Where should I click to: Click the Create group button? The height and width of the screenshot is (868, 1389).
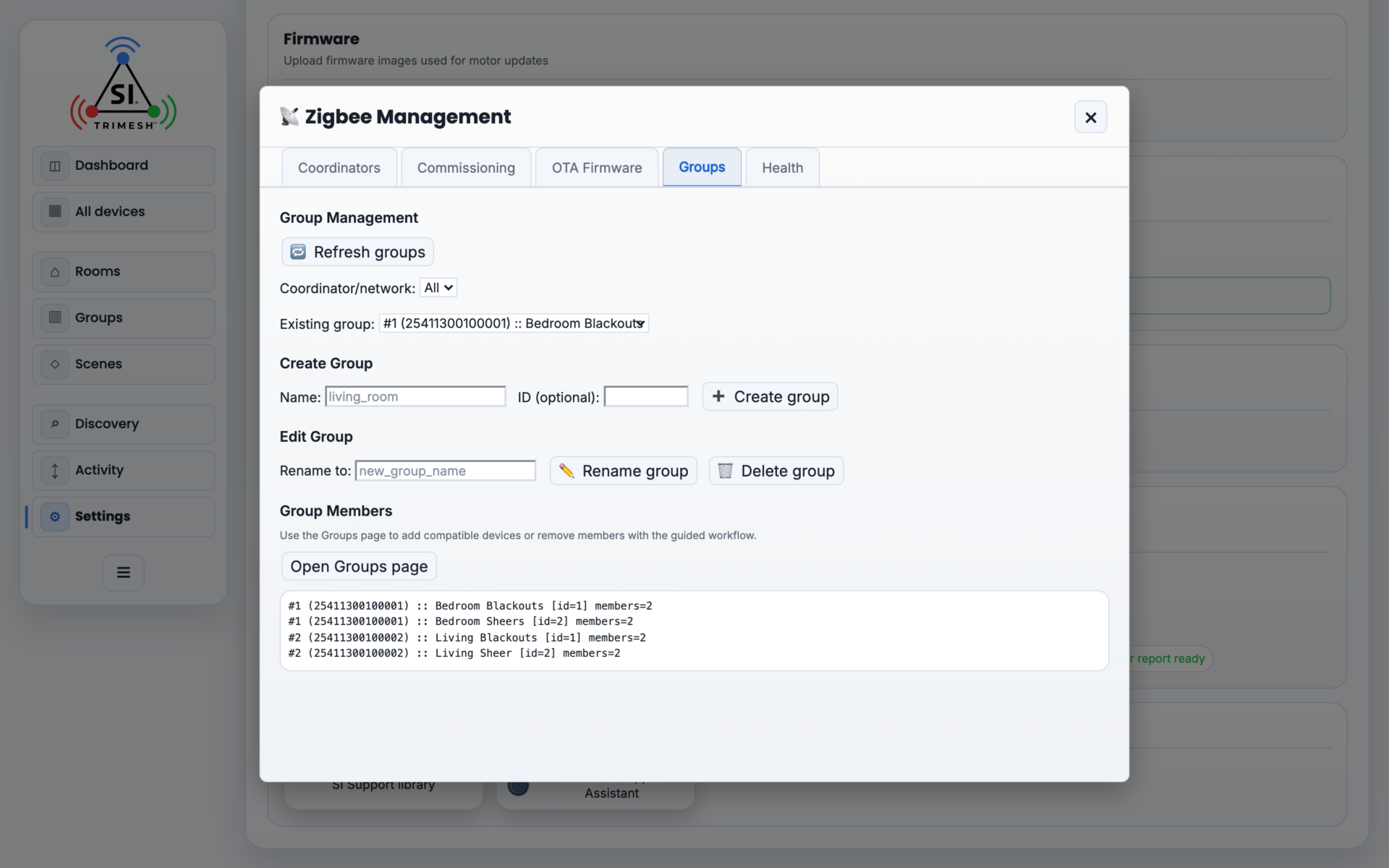(x=770, y=396)
